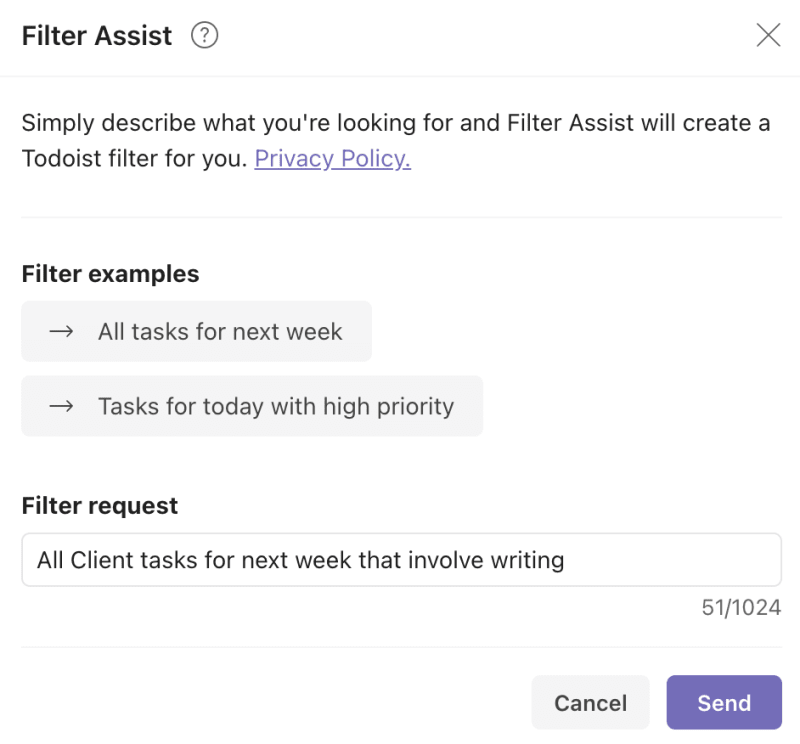Cancel the filter request
This screenshot has width=800, height=744.
point(590,702)
